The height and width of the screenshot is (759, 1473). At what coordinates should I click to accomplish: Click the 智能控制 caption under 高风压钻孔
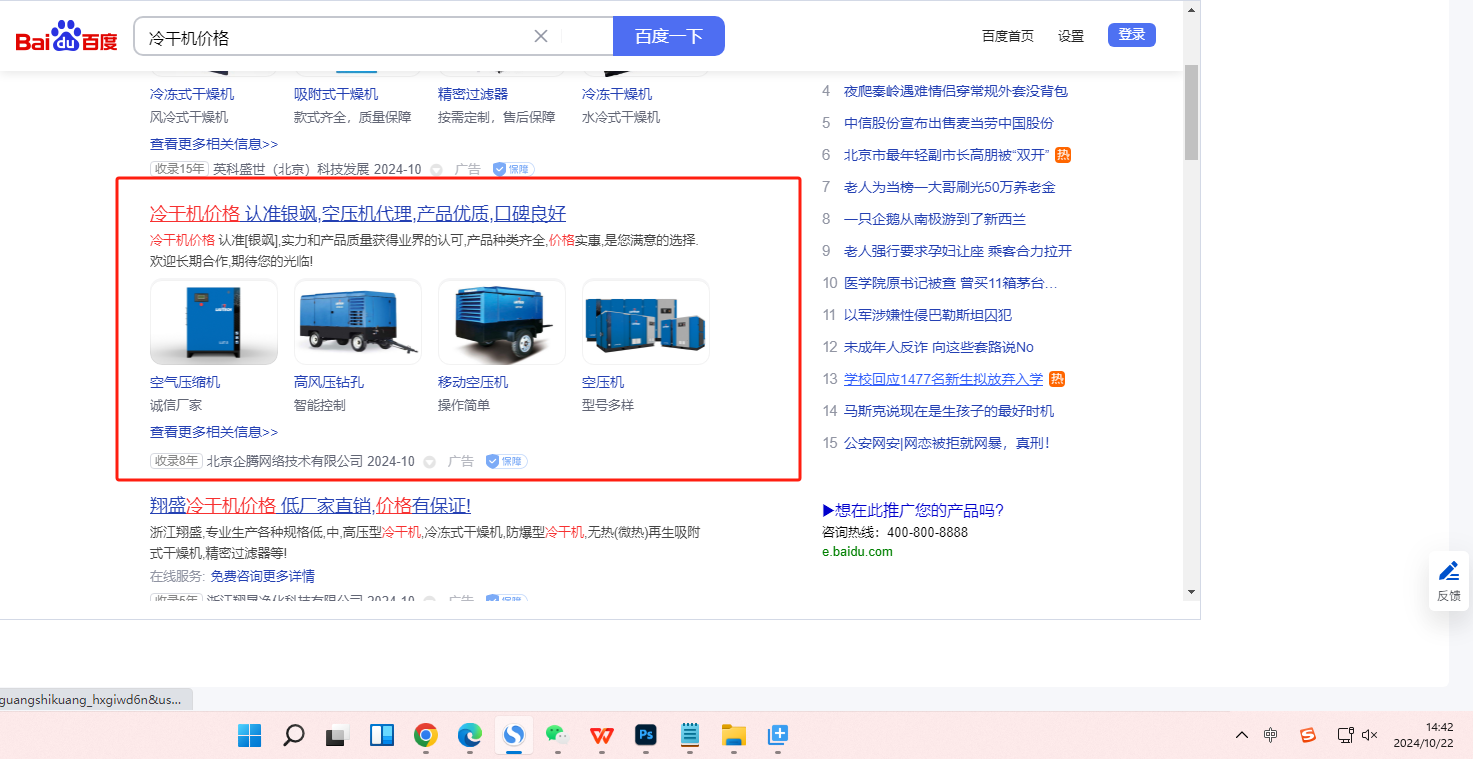pyautogui.click(x=320, y=405)
